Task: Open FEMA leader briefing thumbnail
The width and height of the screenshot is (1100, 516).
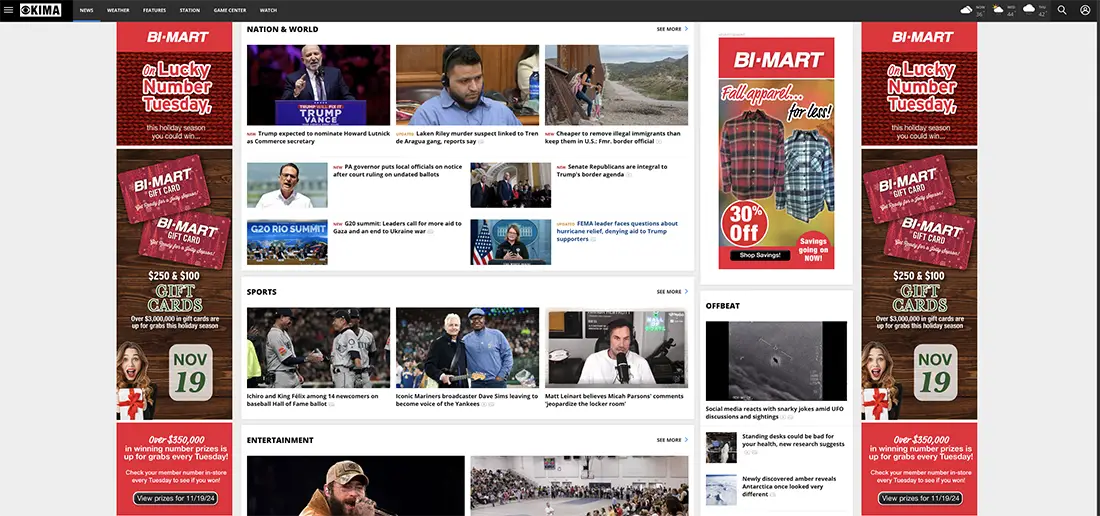Action: click(511, 242)
